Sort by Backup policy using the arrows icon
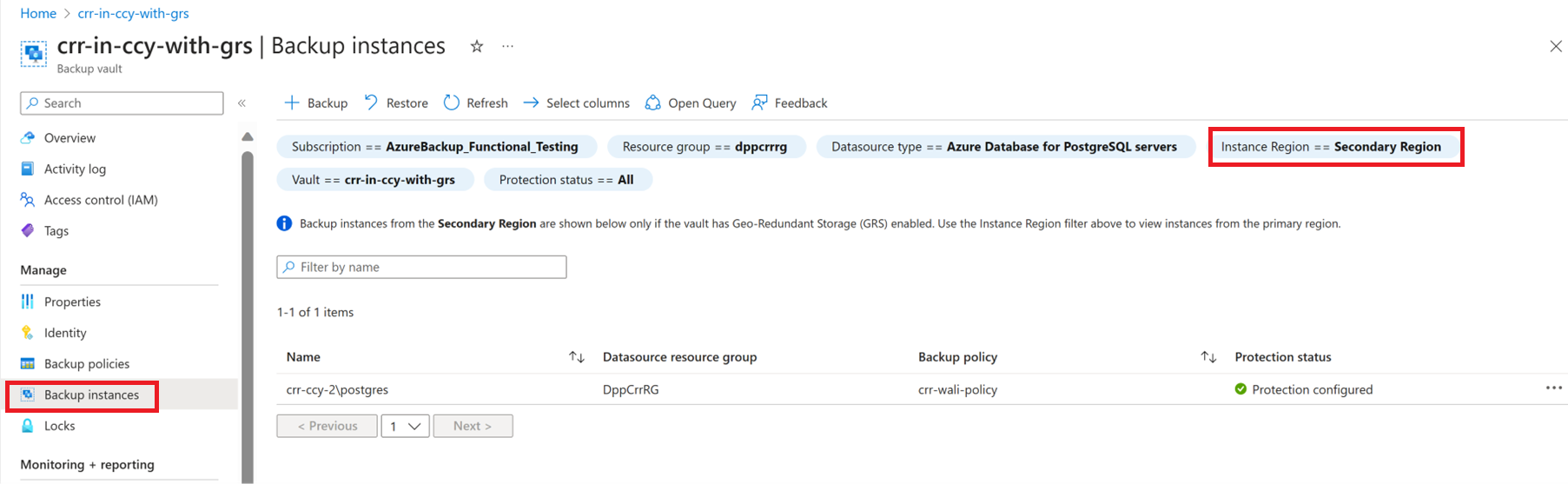Screen dimensions: 1568x484 (x=1208, y=357)
